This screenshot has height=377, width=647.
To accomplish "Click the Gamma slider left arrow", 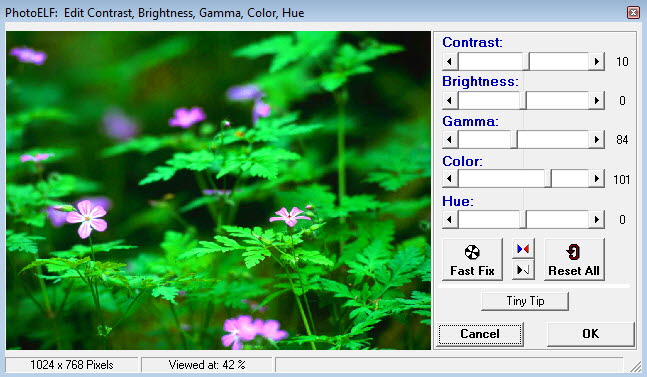I will pos(450,139).
